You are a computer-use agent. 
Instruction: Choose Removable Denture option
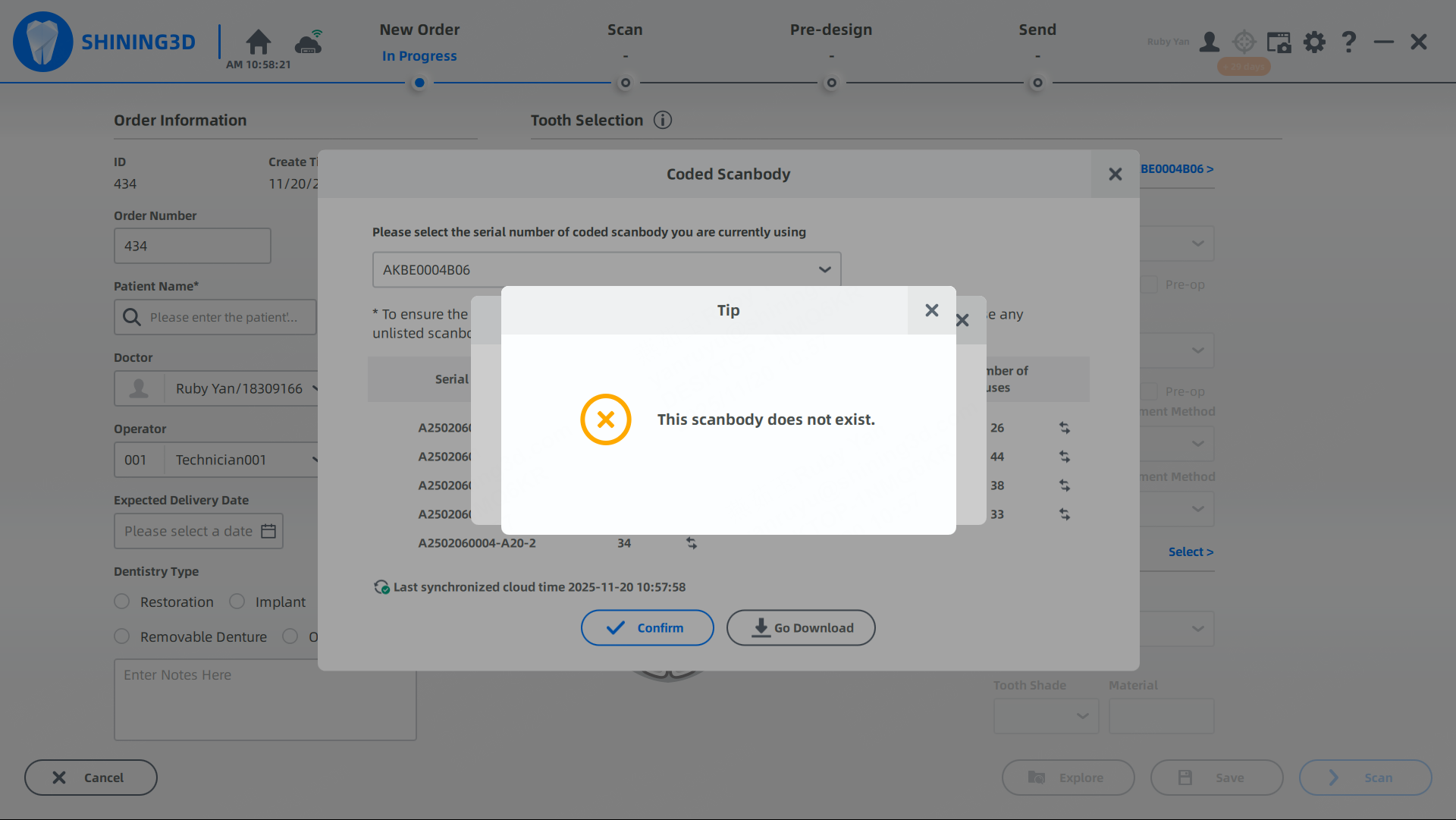122,636
